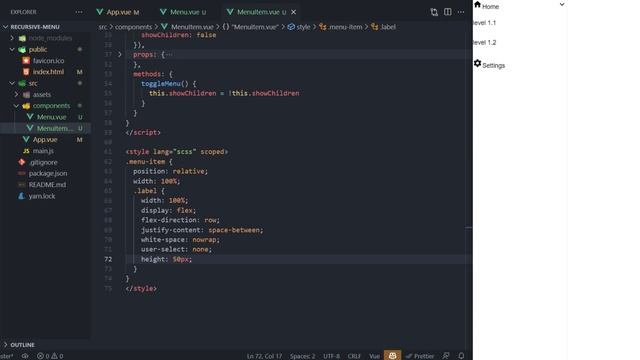Expand the node_modules folder
Image resolution: width=640 pixels, height=360 pixels.
point(12,38)
